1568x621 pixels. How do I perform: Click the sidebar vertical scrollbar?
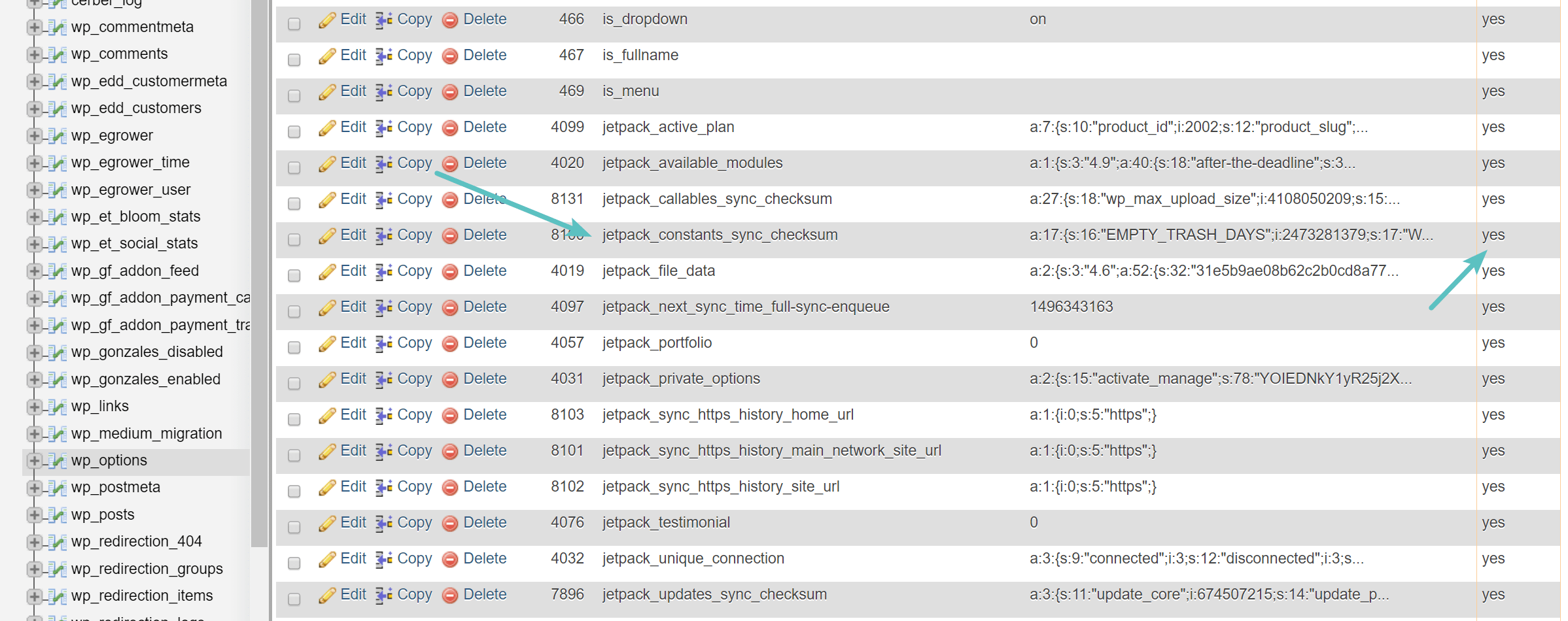click(260, 261)
